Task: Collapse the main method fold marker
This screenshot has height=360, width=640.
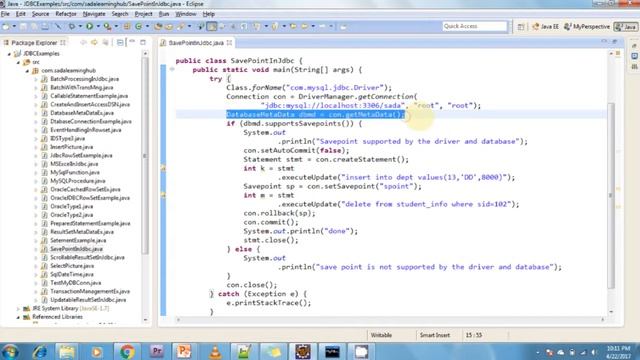Action: (x=172, y=70)
